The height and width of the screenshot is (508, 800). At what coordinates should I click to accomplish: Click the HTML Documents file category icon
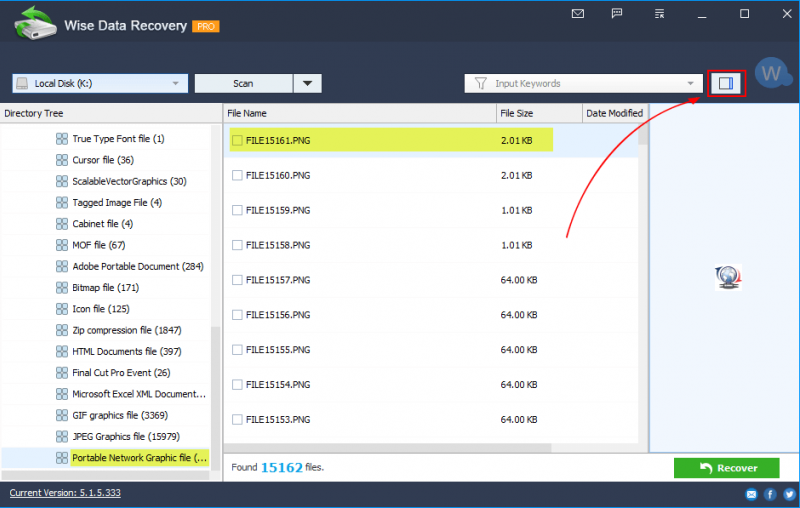tap(62, 351)
